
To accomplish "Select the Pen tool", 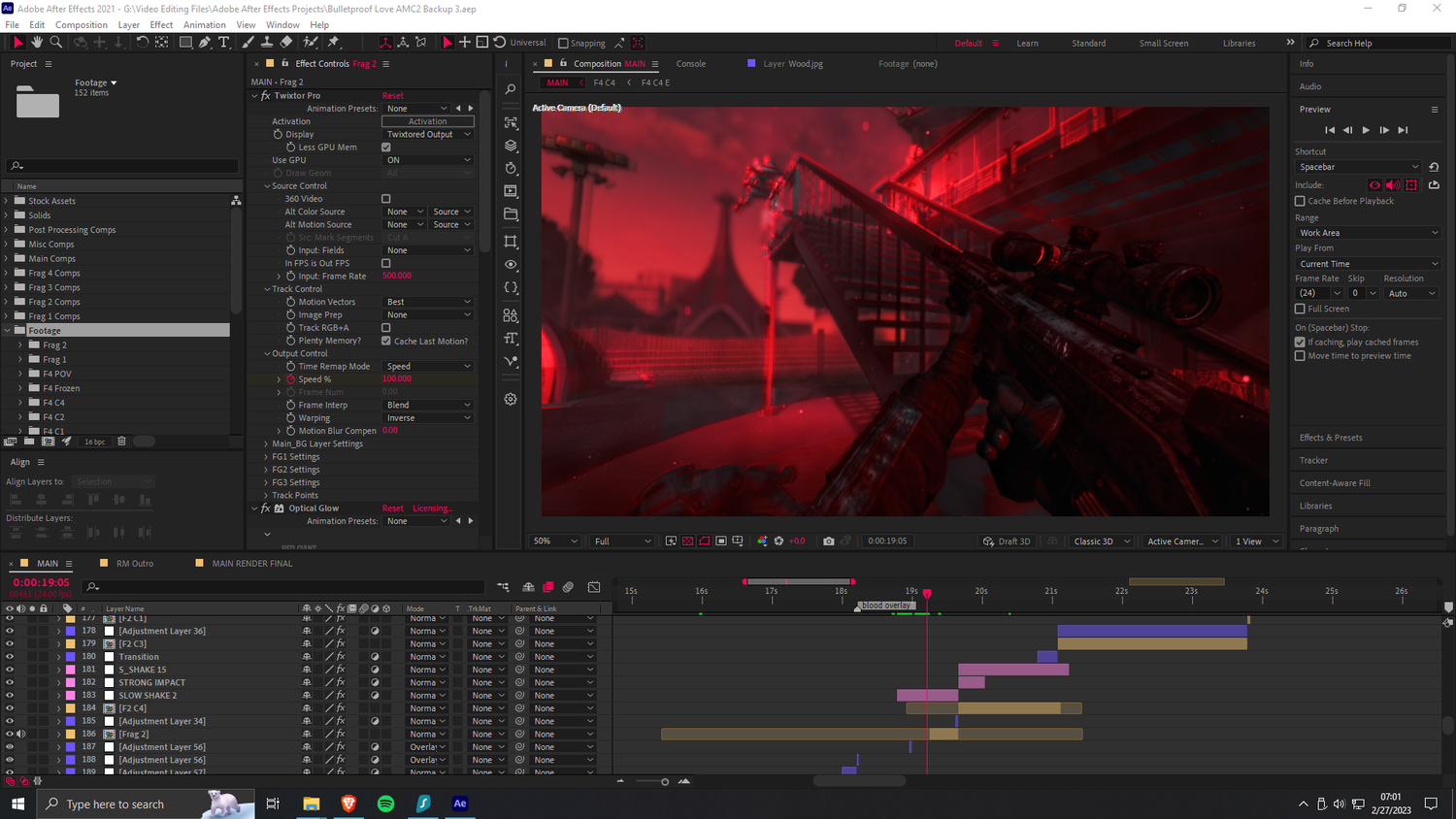I will (205, 43).
